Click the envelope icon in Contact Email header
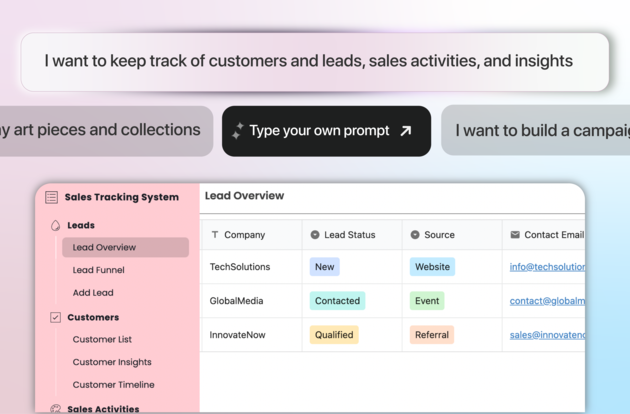The image size is (630, 414). click(x=515, y=235)
